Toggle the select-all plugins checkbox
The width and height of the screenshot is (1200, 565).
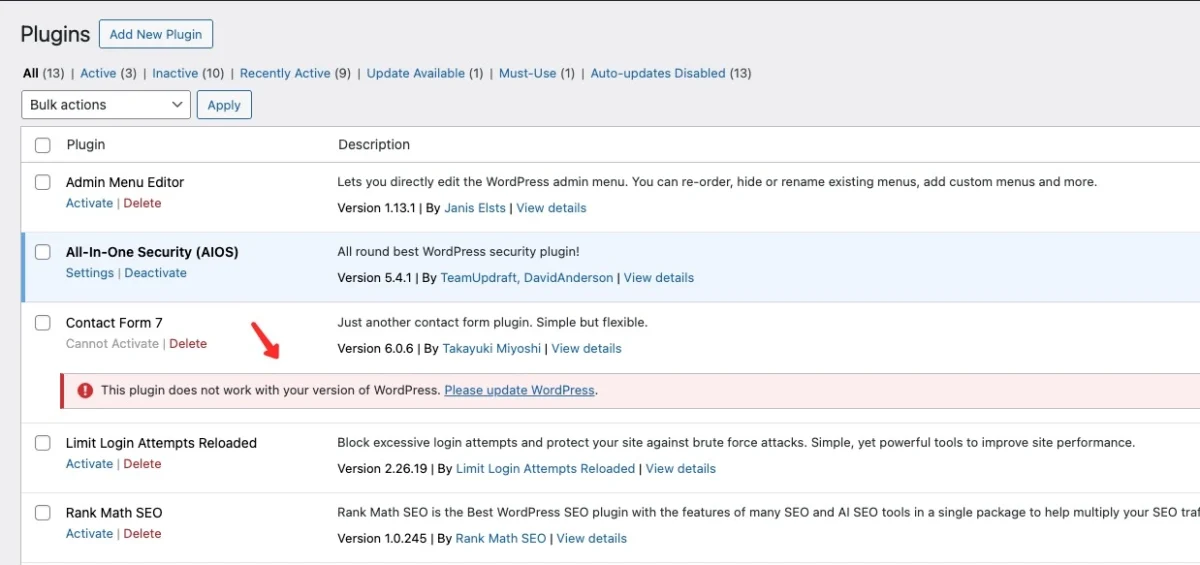(43, 145)
